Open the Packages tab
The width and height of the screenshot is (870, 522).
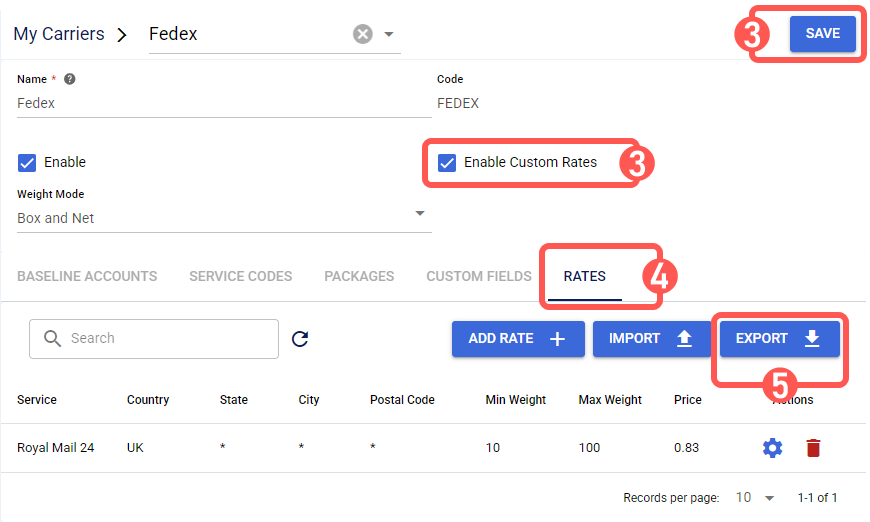pyautogui.click(x=359, y=276)
